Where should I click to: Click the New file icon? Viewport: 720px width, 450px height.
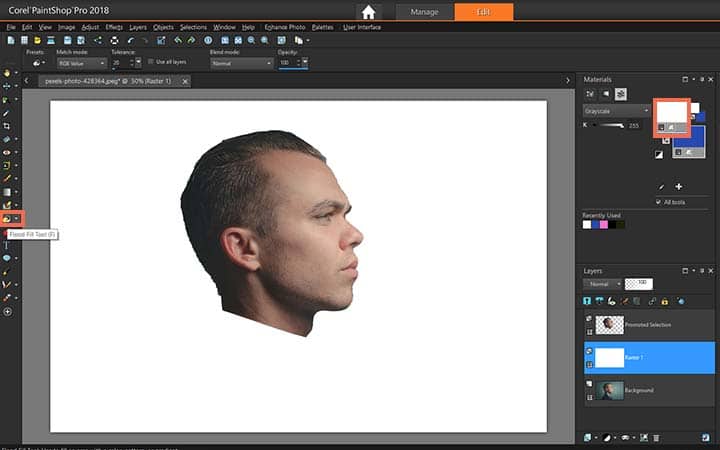(11, 40)
